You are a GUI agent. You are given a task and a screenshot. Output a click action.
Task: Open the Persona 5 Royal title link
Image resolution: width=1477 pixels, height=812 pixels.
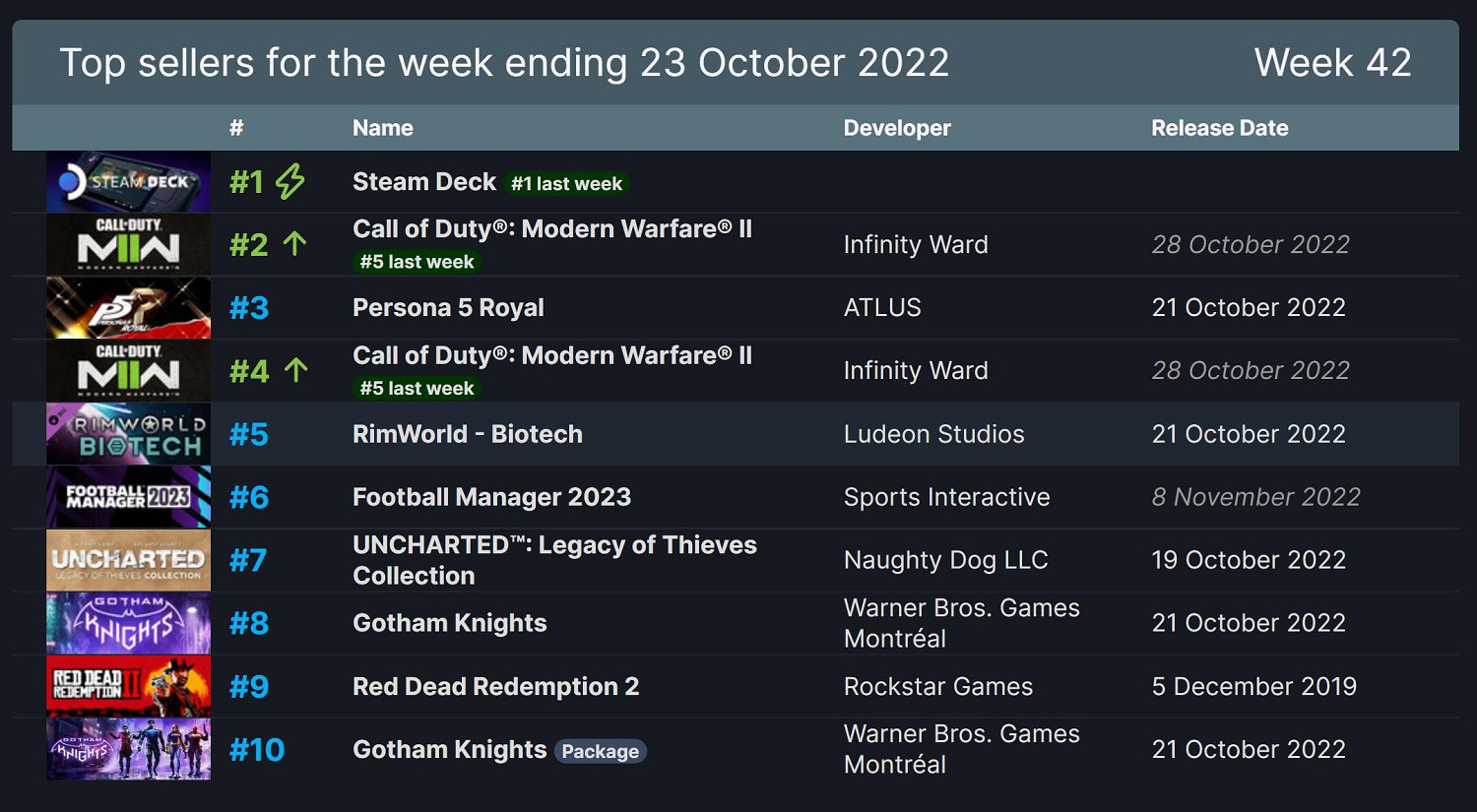point(448,308)
